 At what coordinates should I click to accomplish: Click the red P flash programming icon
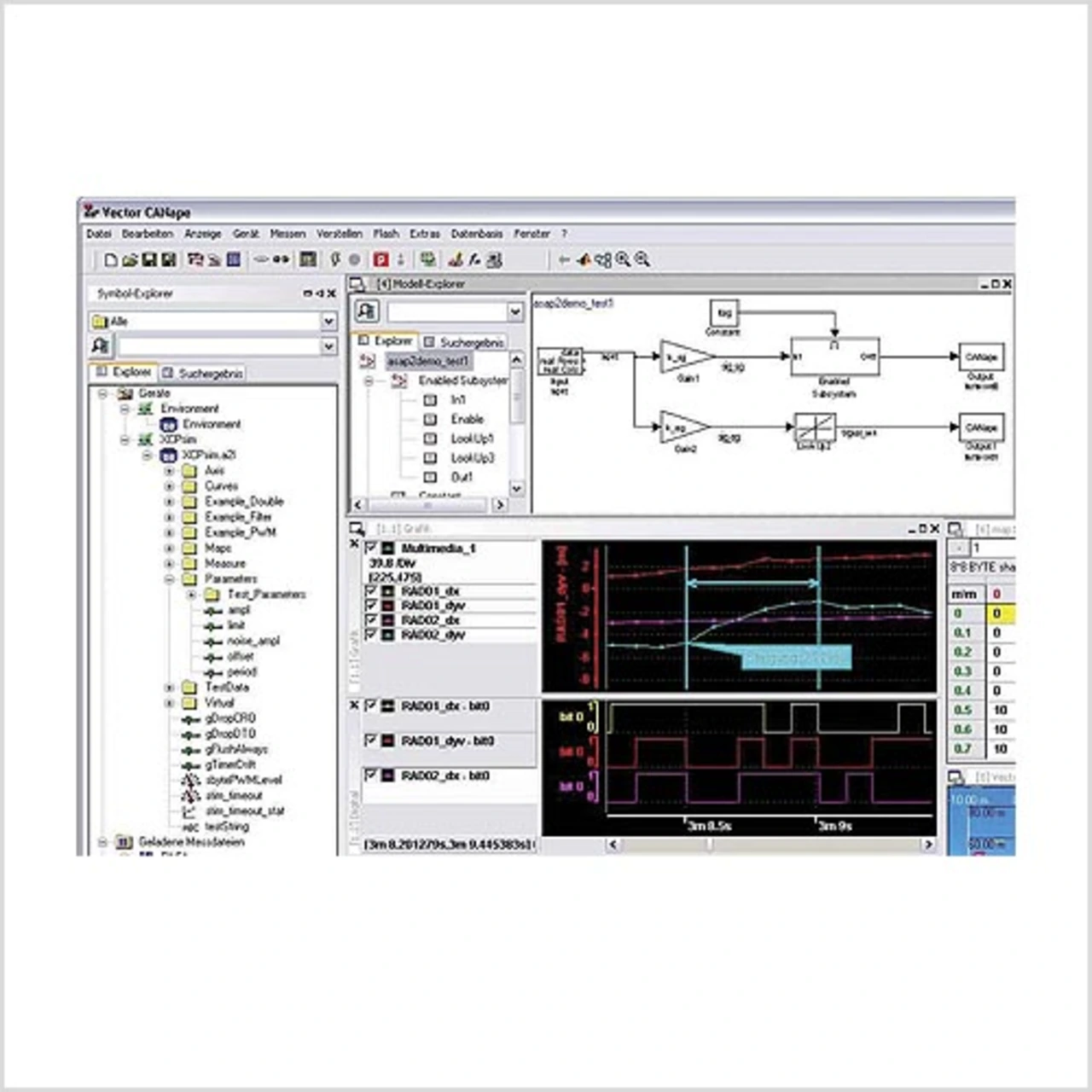(380, 259)
